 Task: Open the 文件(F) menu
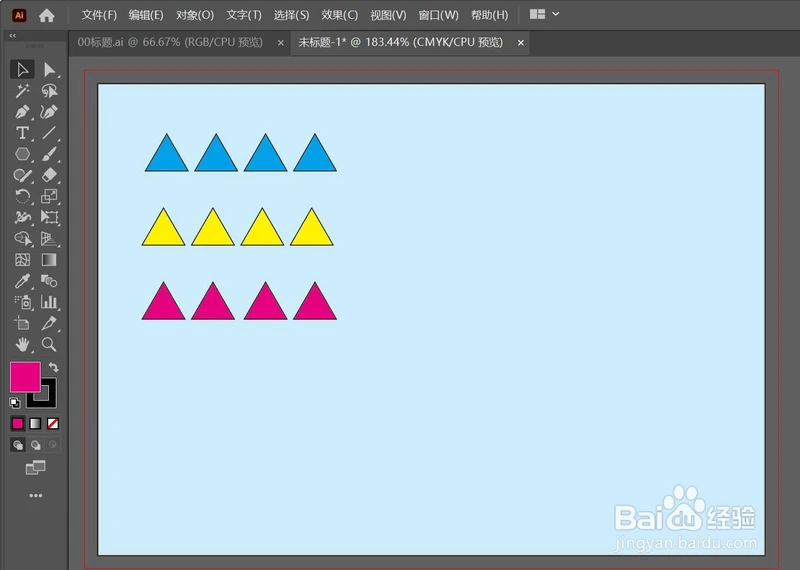coord(99,15)
